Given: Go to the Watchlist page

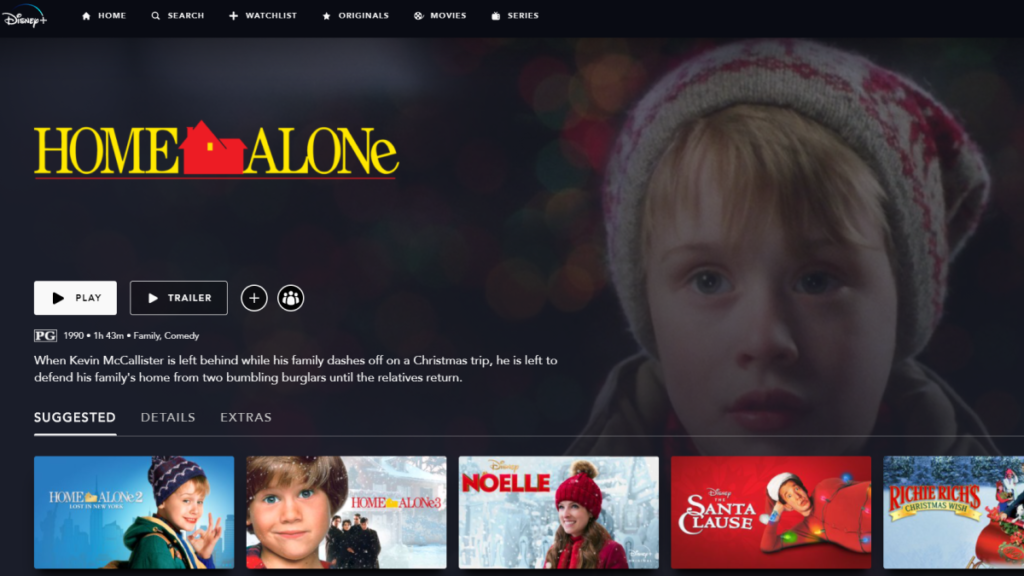Looking at the screenshot, I should 263,16.
